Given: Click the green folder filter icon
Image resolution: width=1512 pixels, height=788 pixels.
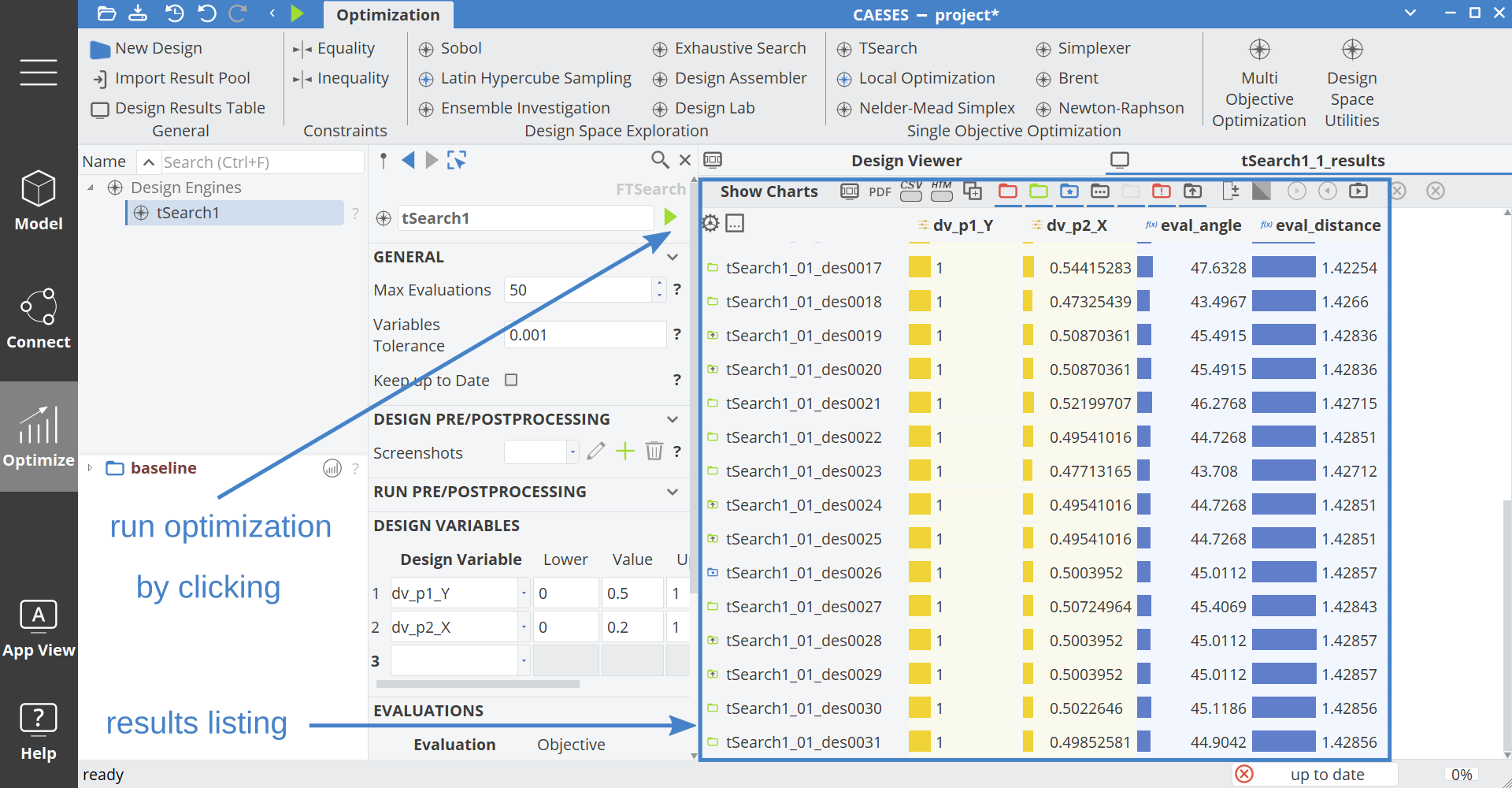Looking at the screenshot, I should [x=1039, y=191].
